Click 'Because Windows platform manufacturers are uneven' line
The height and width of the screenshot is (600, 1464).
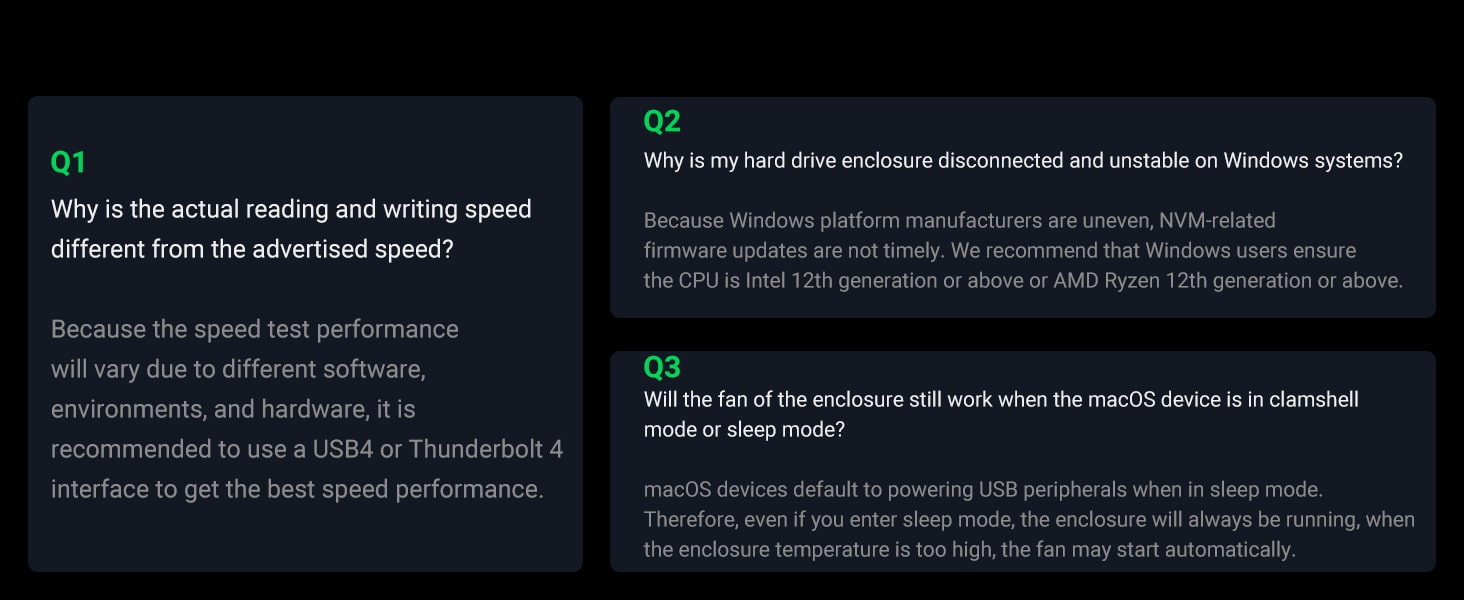click(960, 220)
